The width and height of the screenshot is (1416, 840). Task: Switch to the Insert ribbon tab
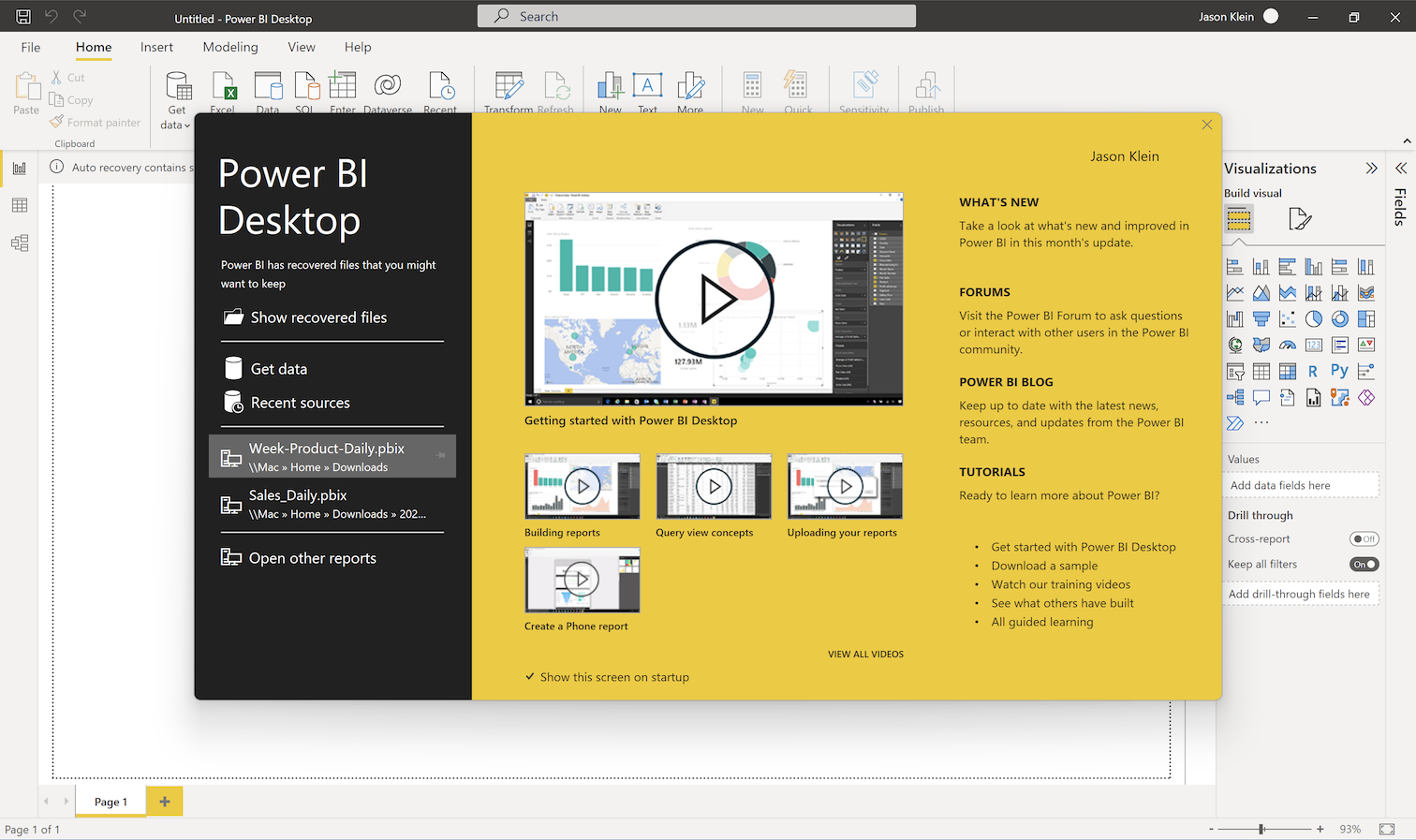coord(156,47)
